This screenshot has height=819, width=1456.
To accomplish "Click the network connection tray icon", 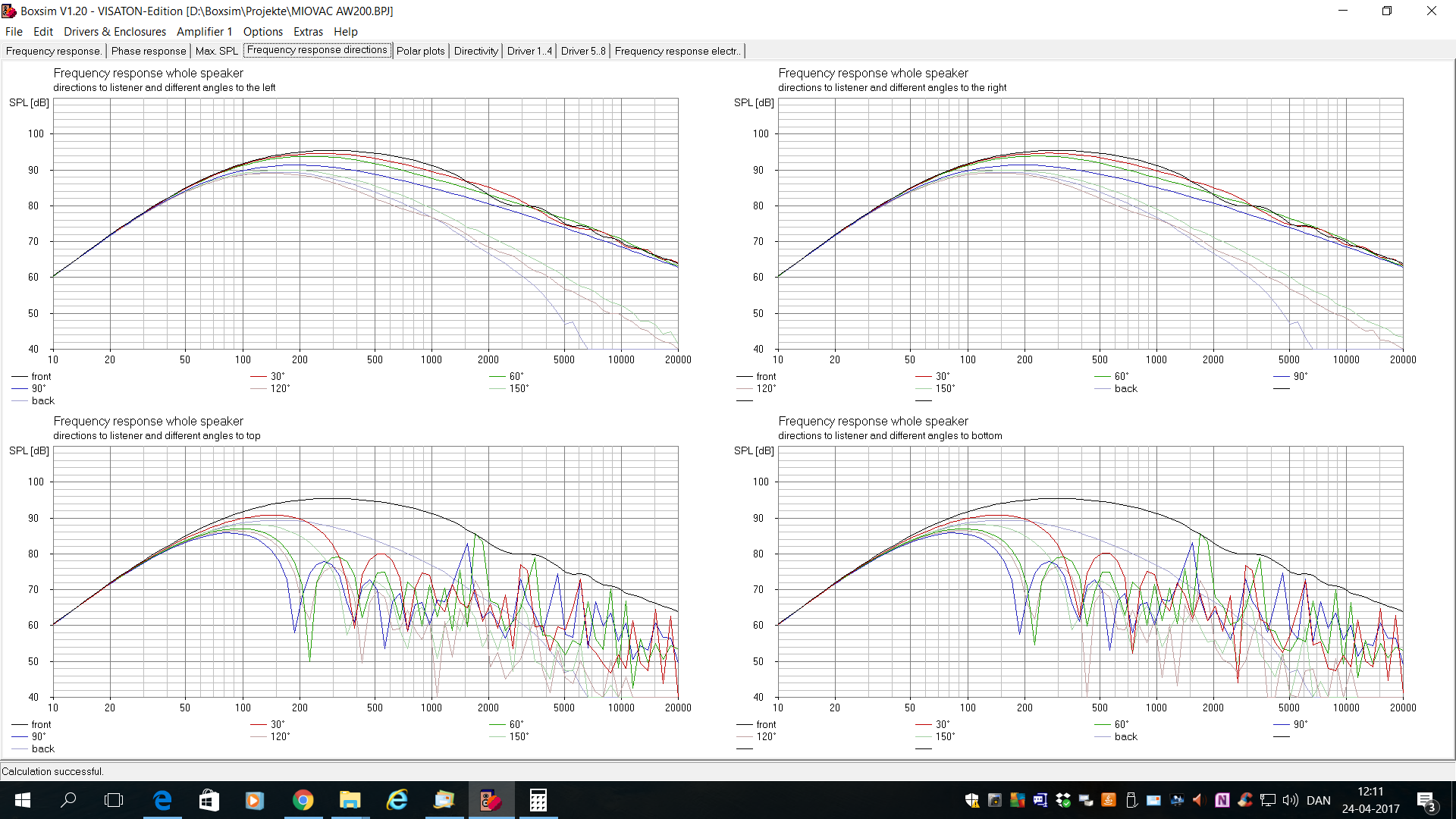I will coord(1267,800).
